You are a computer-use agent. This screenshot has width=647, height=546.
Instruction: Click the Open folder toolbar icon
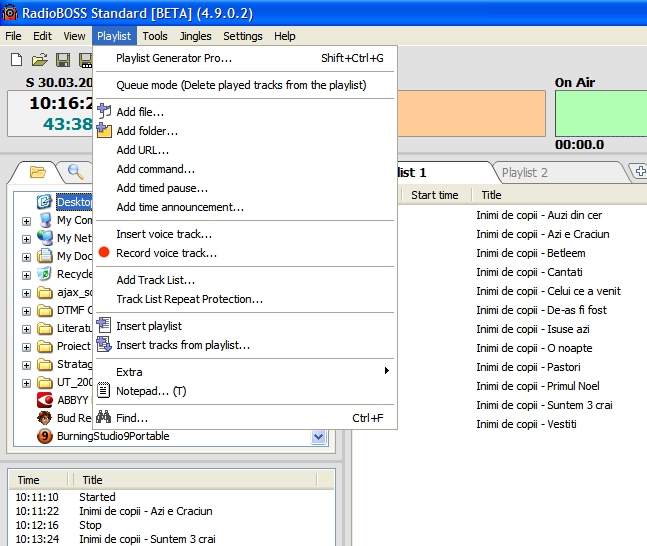coord(40,60)
